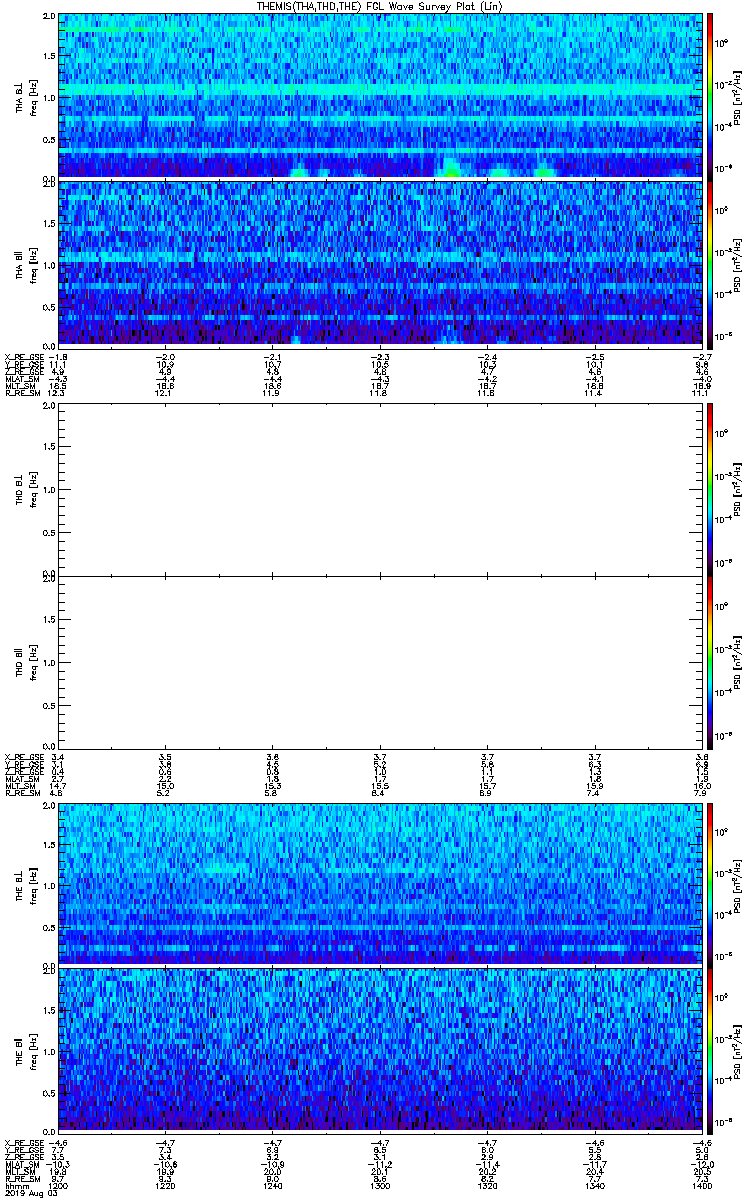Click the 1200 time tick label
The image size is (750, 1200).
[58, 1185]
